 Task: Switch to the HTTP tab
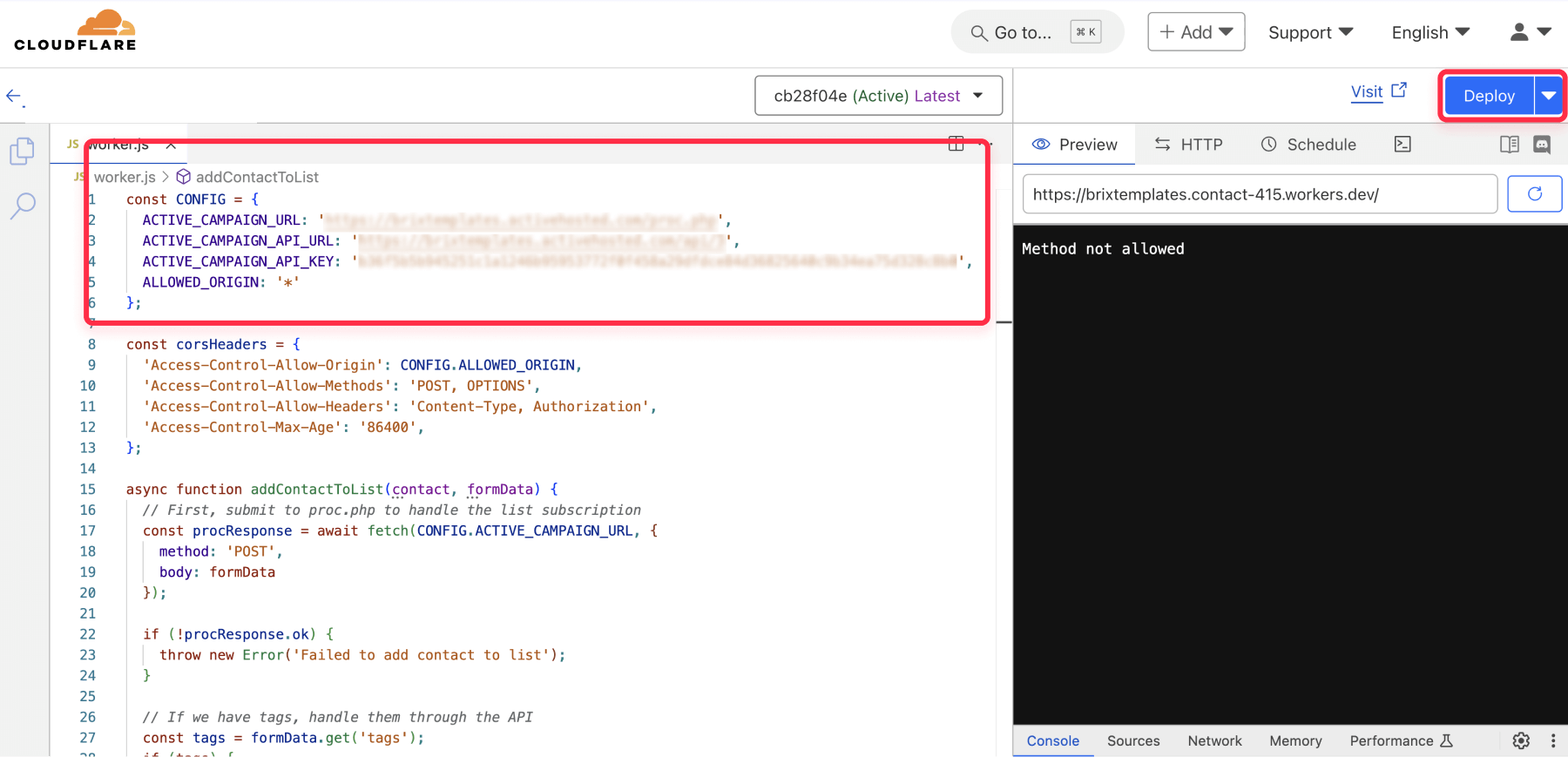1188,145
